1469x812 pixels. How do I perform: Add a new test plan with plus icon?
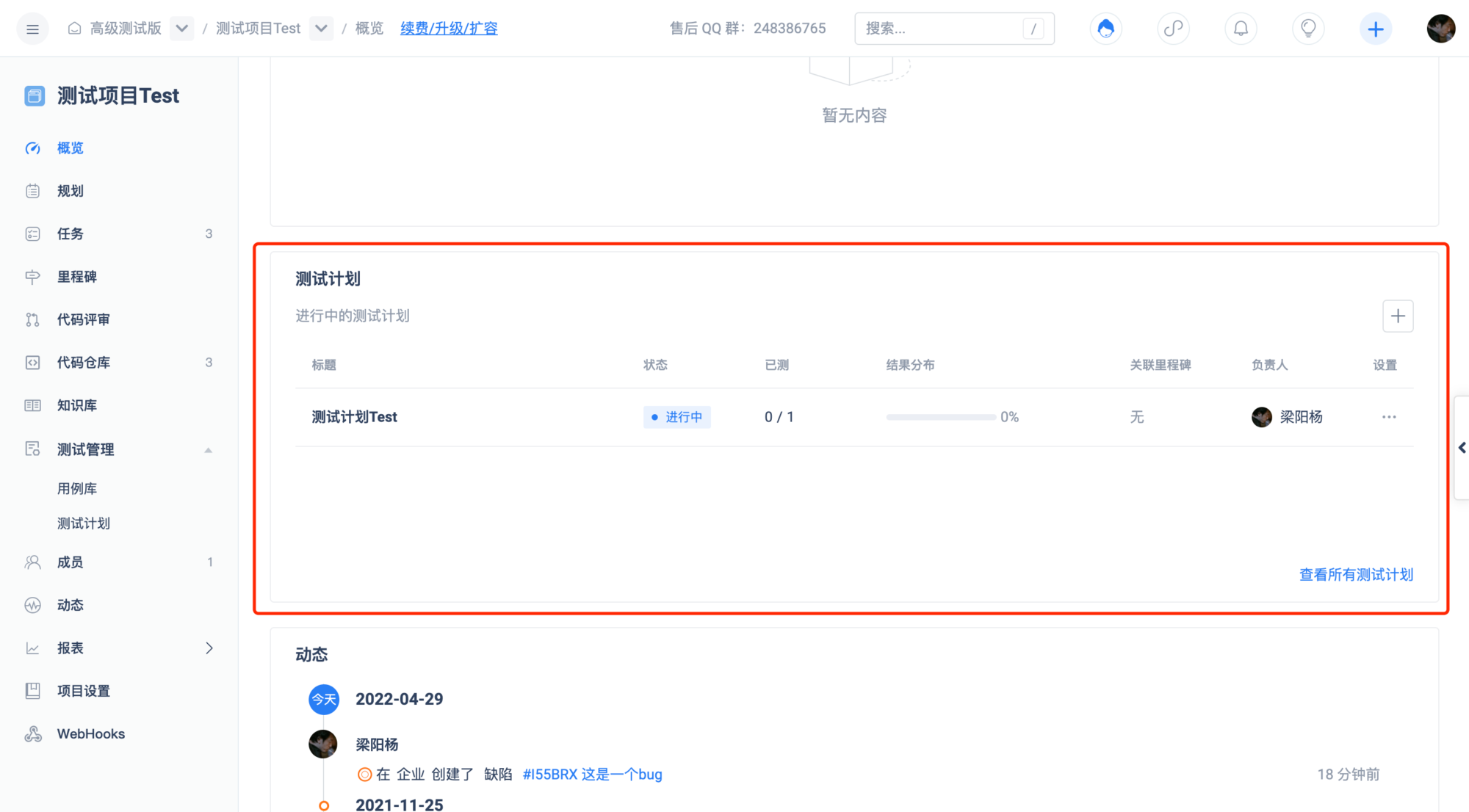pyautogui.click(x=1398, y=316)
